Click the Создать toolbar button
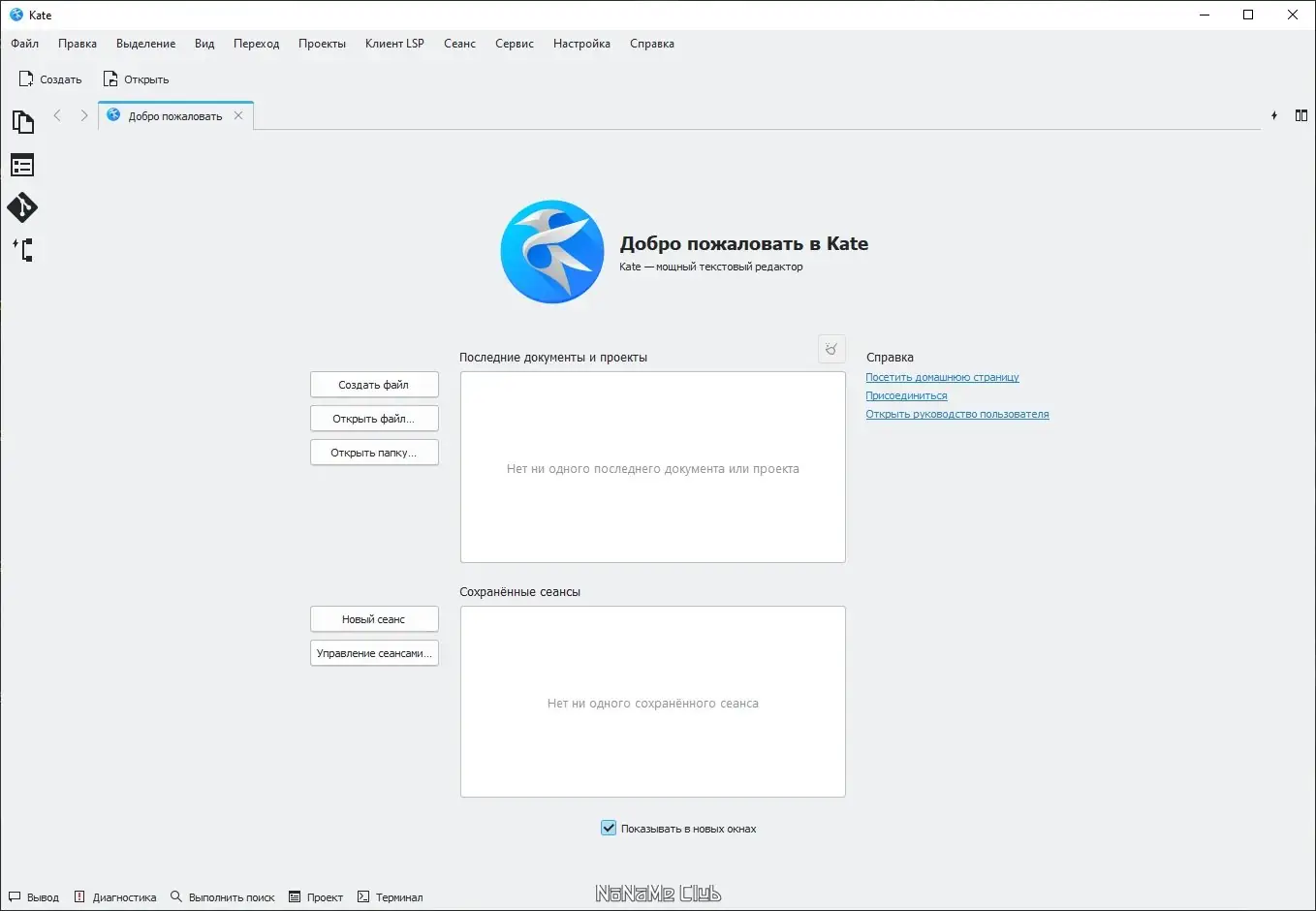This screenshot has width=1316, height=911. point(50,79)
